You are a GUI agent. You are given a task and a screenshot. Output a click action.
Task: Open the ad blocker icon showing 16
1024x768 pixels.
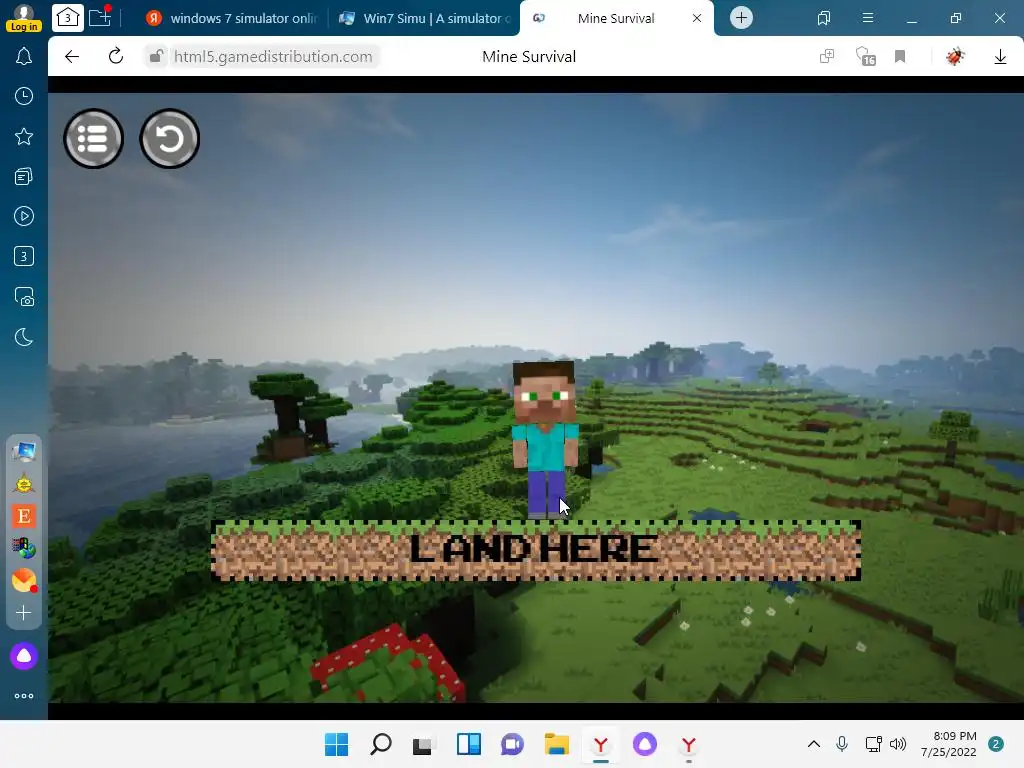point(865,57)
